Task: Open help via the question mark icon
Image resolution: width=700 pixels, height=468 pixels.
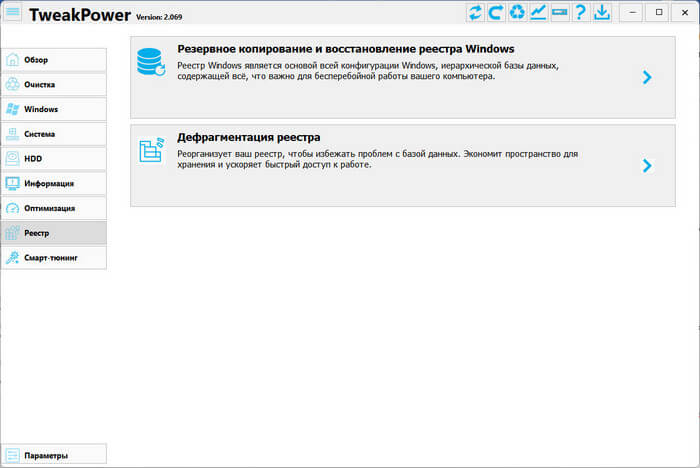Action: click(x=580, y=13)
